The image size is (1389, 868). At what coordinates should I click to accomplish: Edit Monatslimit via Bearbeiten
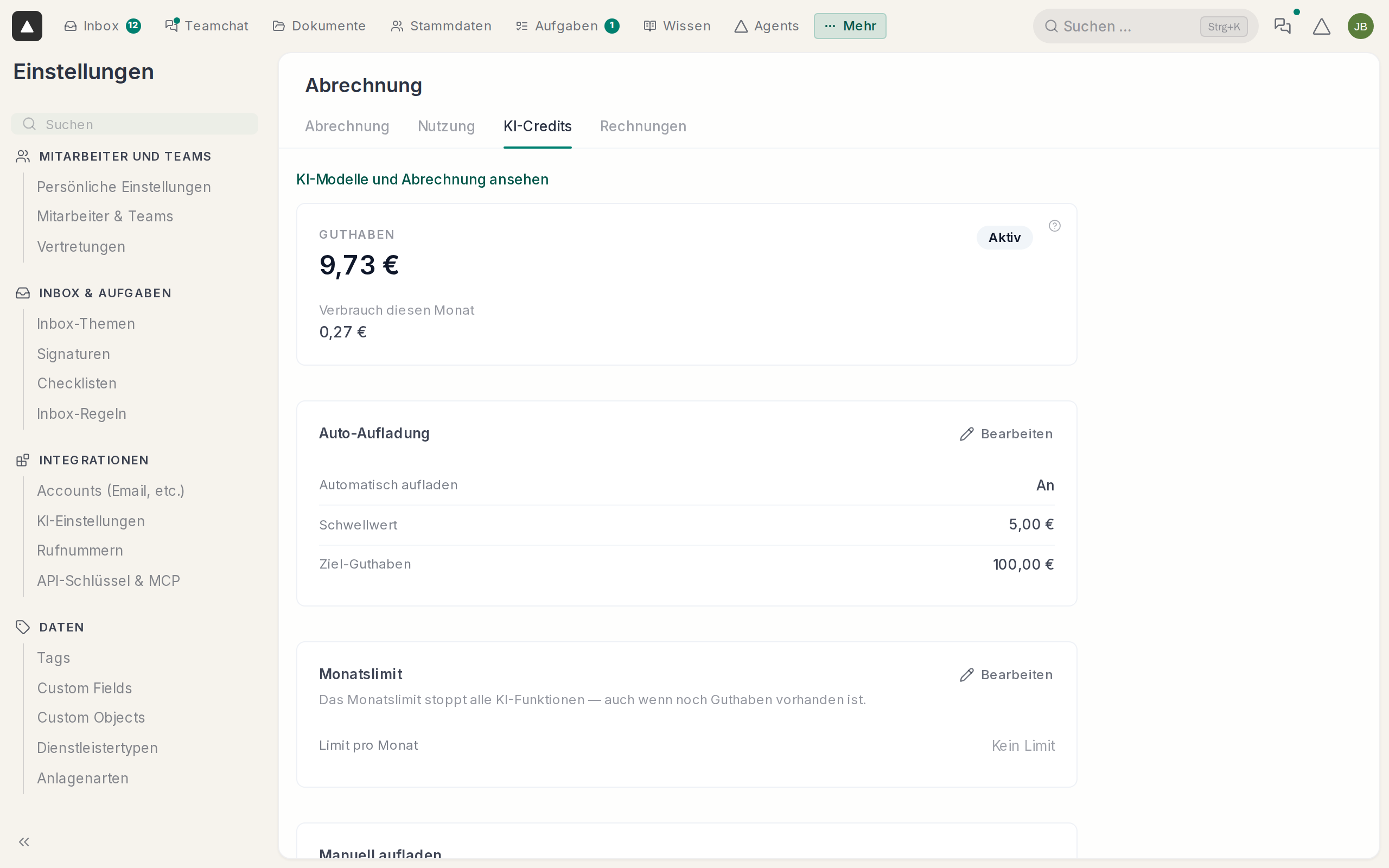1006,674
